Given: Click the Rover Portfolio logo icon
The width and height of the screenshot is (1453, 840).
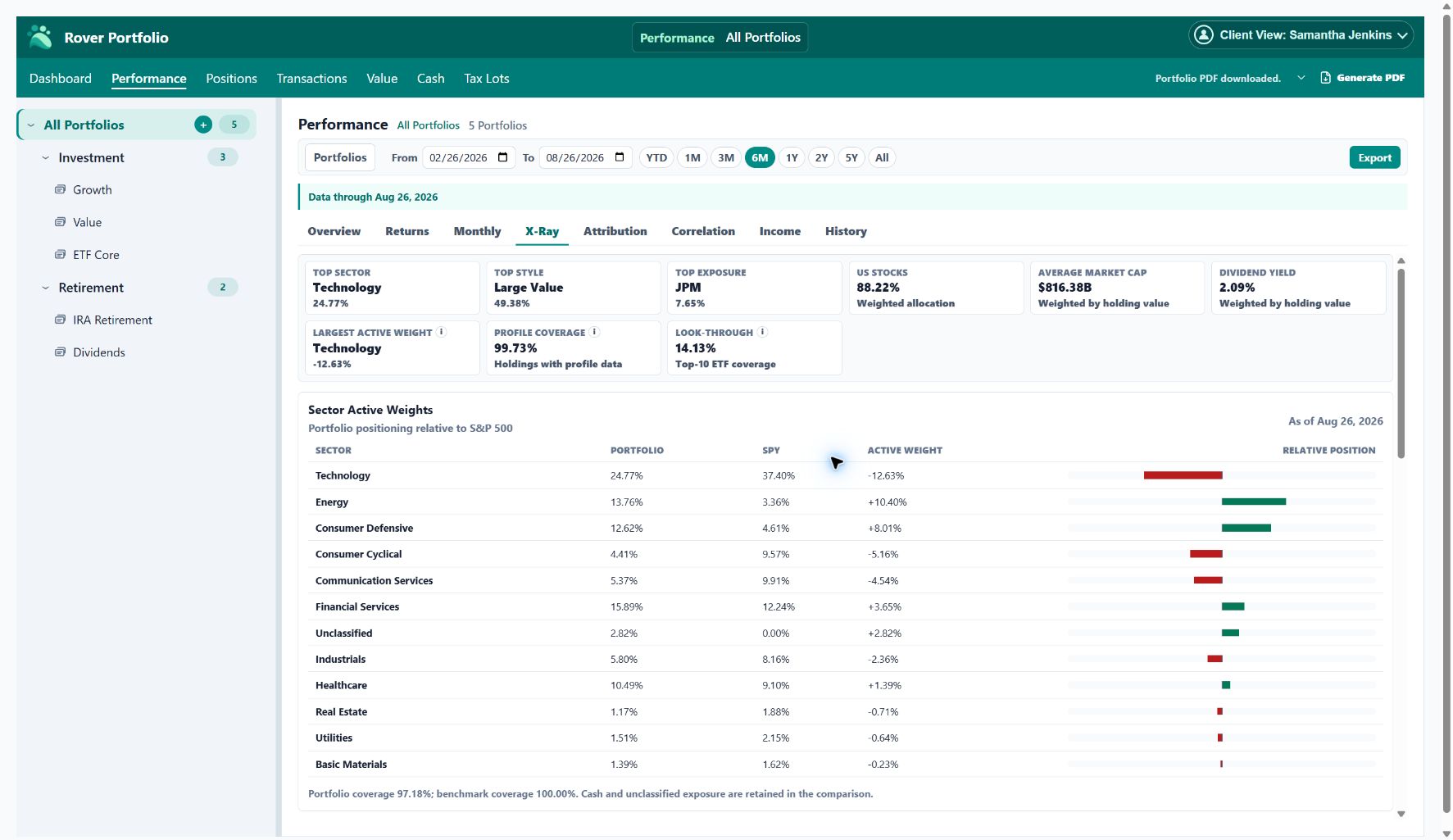Looking at the screenshot, I should 39,37.
